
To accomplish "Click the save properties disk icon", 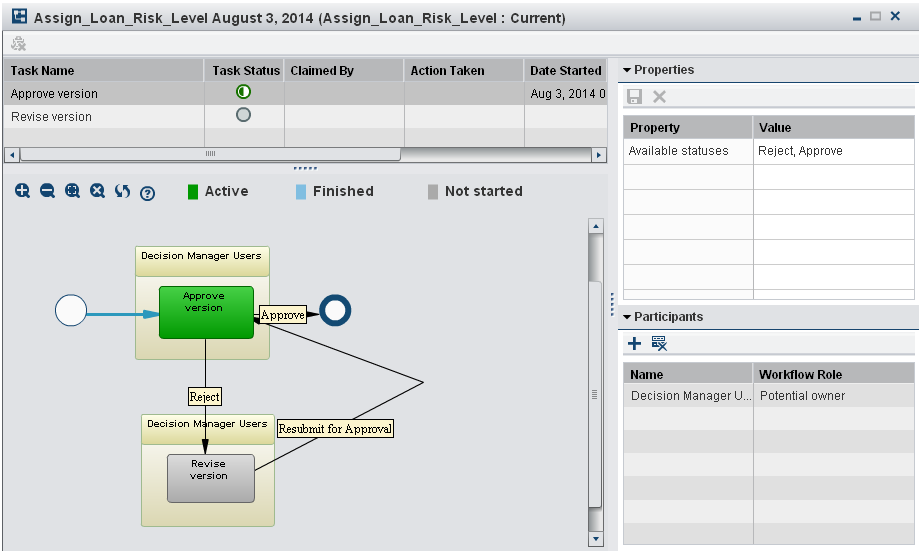I will (x=634, y=96).
